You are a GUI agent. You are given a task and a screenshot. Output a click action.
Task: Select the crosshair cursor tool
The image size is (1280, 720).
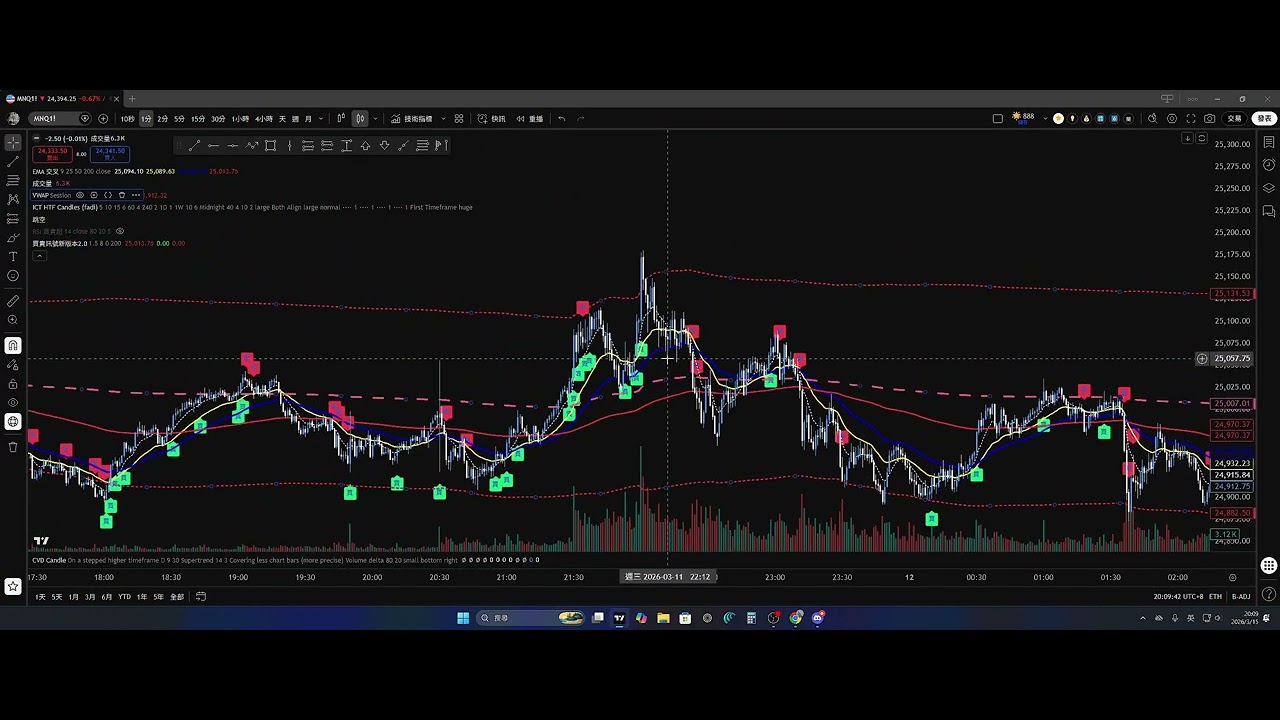13,143
